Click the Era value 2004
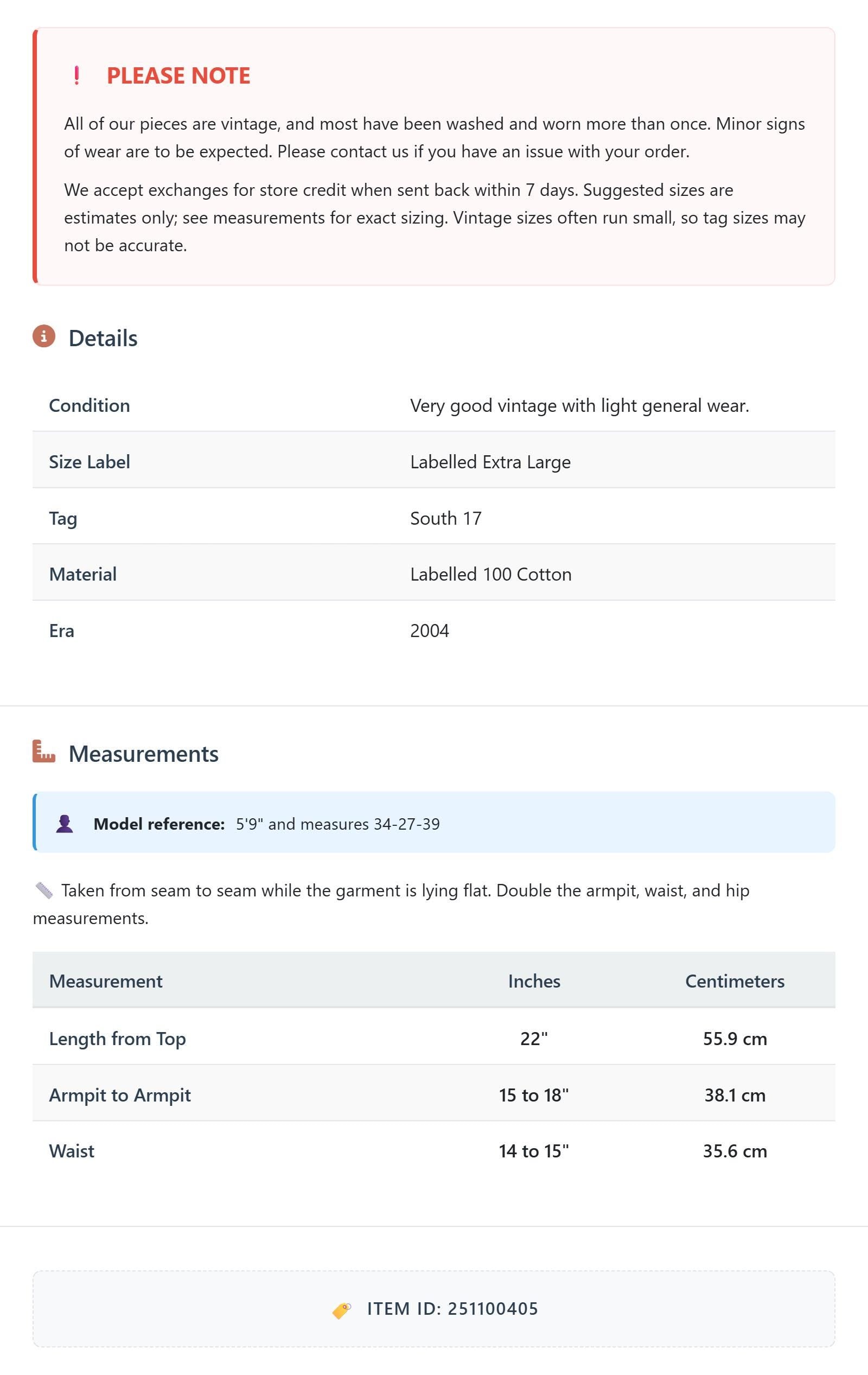The height and width of the screenshot is (1375, 868). click(x=430, y=631)
